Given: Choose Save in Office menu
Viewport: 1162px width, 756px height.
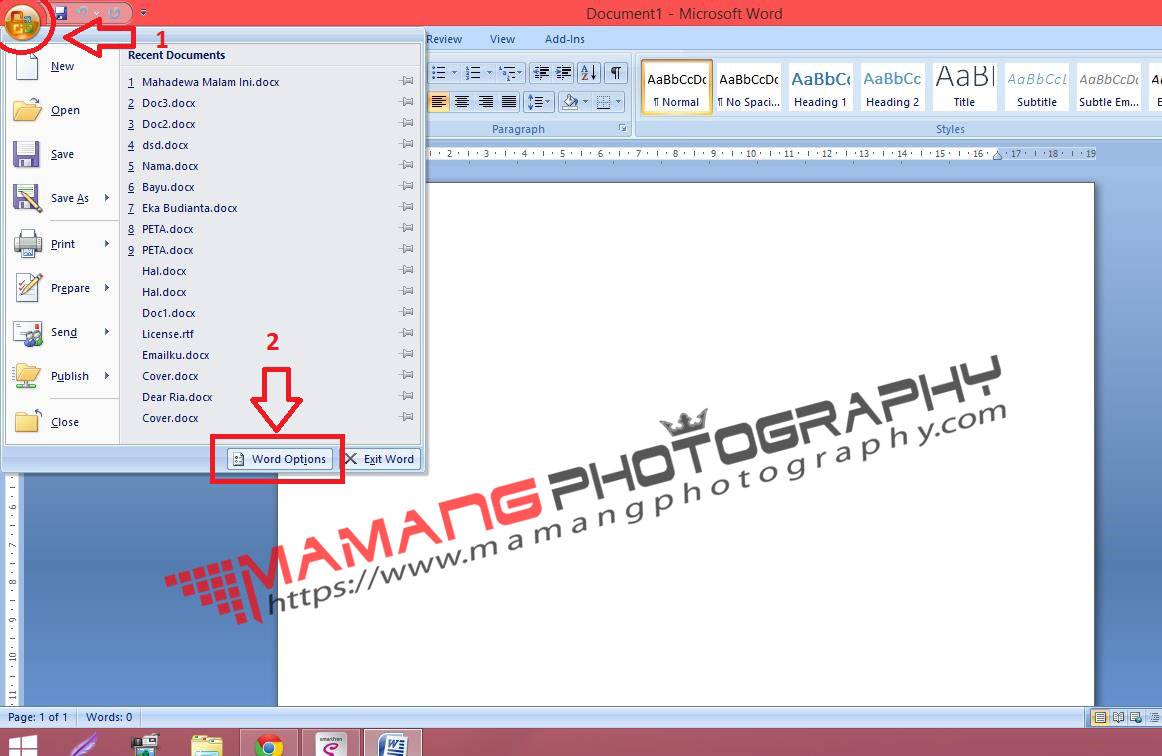Looking at the screenshot, I should pyautogui.click(x=62, y=154).
